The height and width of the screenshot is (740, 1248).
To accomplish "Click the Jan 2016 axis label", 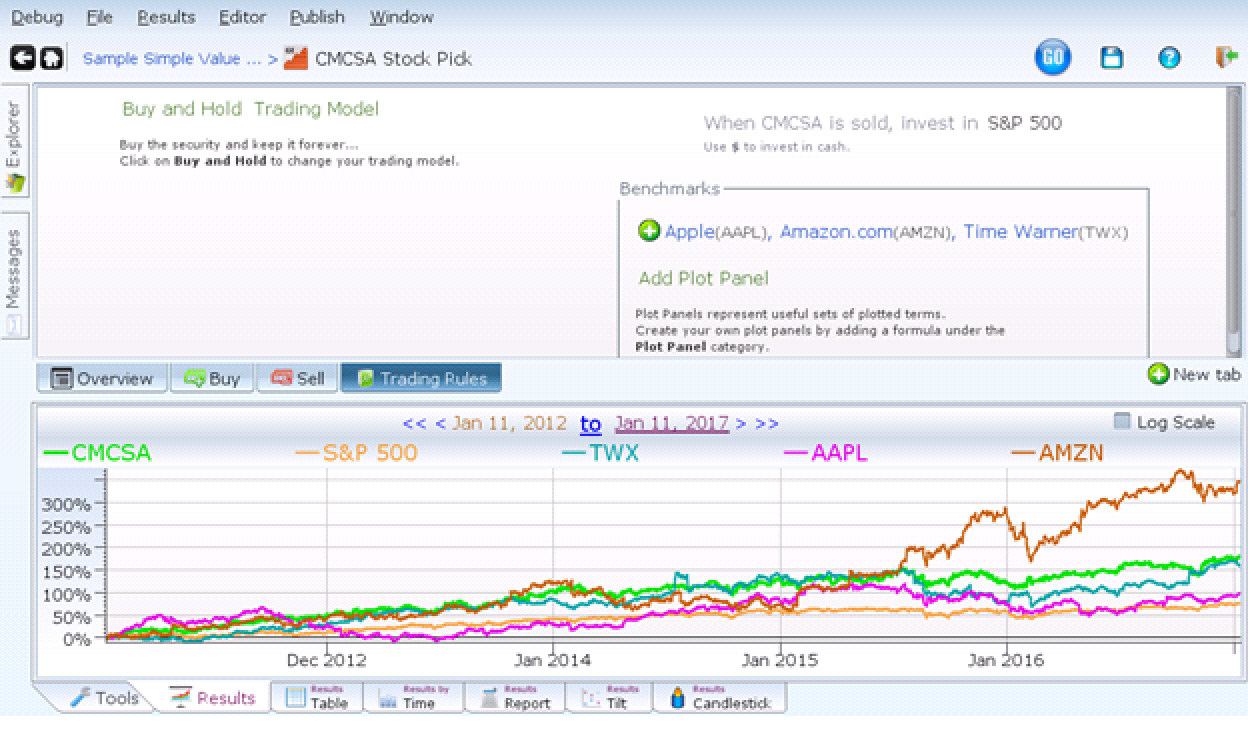I will coord(1006,660).
